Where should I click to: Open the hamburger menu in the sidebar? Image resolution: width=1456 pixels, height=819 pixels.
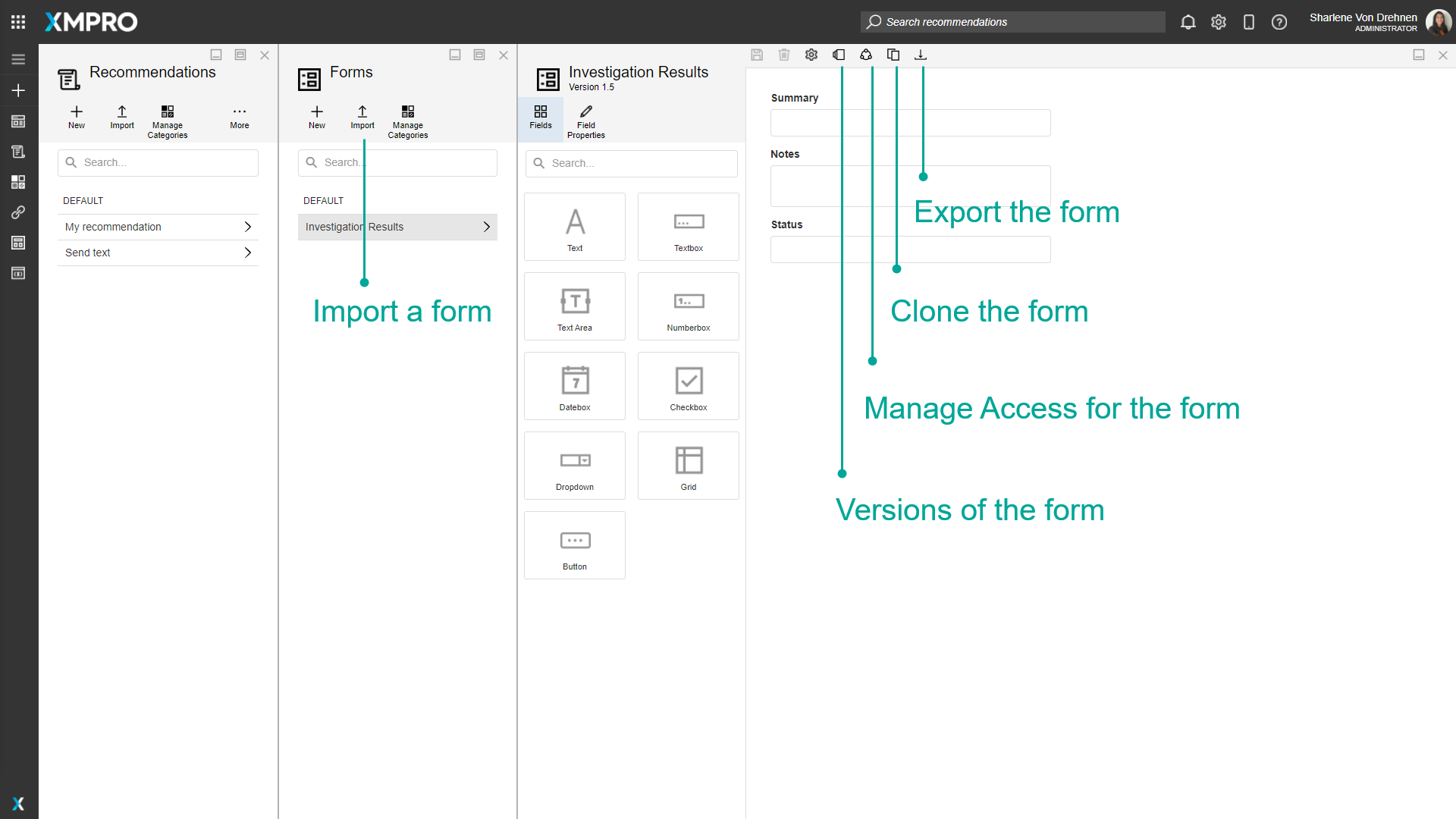18,58
